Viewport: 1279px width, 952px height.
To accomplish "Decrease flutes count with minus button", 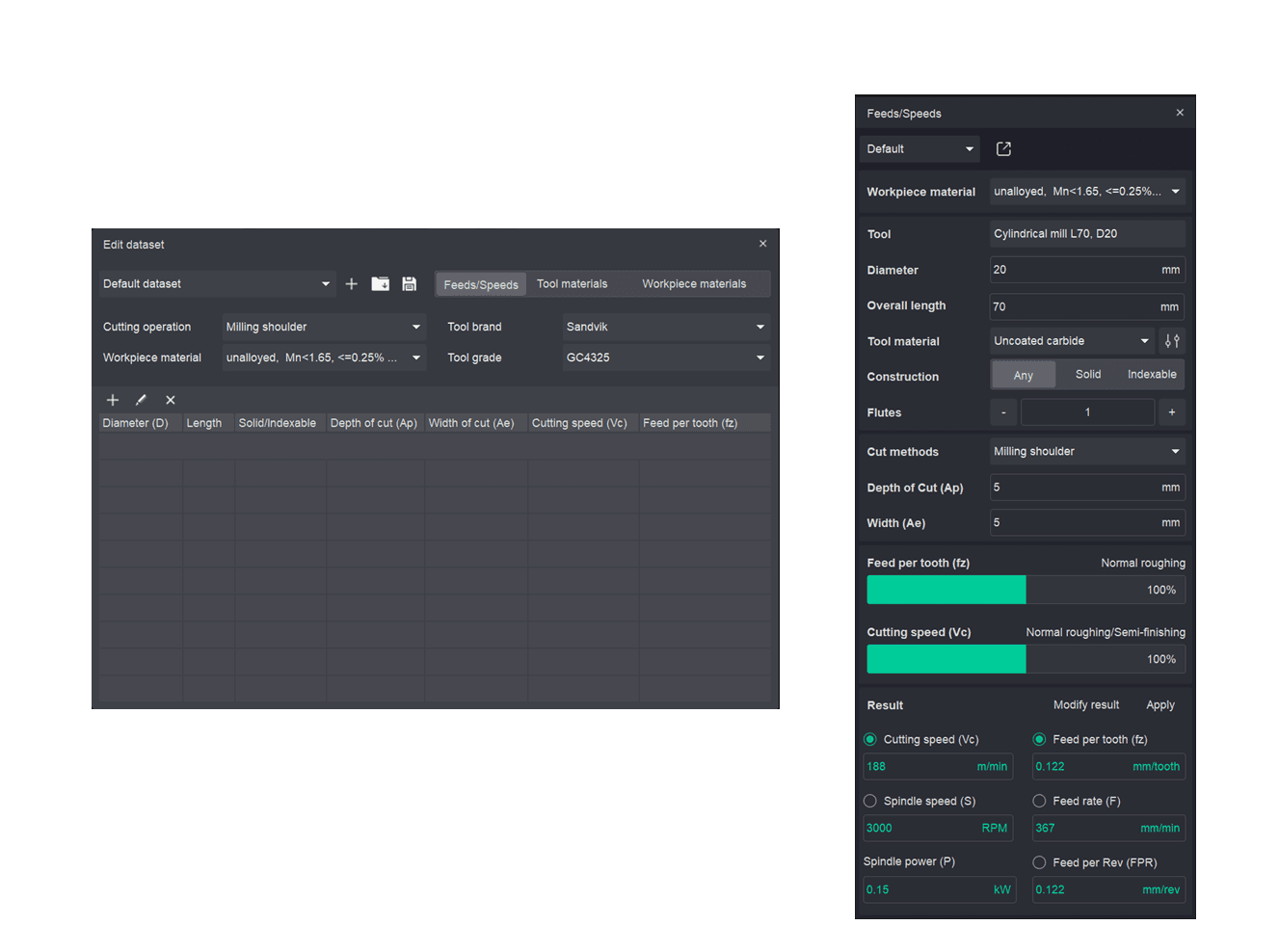I will pos(1003,412).
